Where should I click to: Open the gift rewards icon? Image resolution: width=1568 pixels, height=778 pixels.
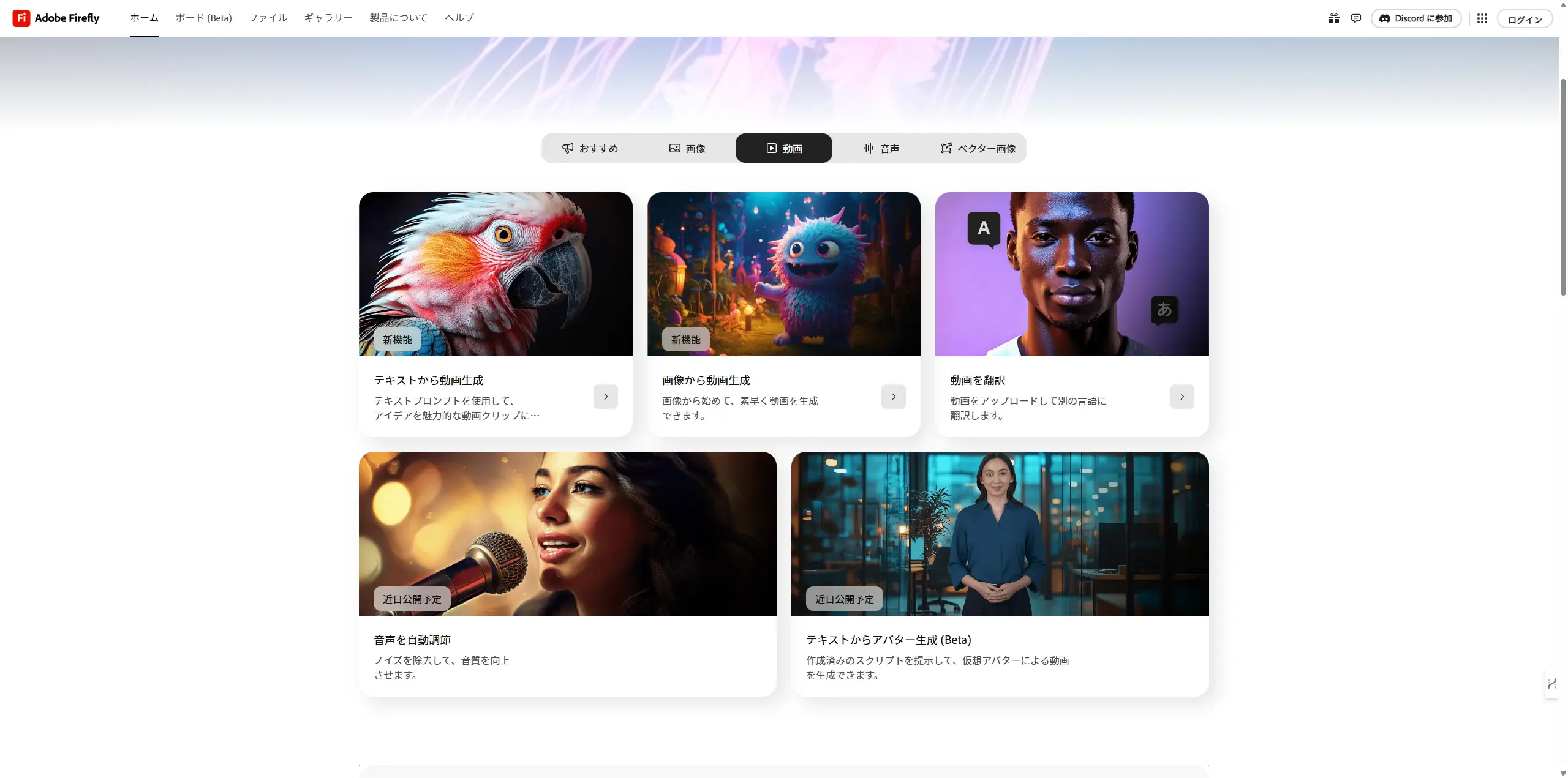[1333, 18]
